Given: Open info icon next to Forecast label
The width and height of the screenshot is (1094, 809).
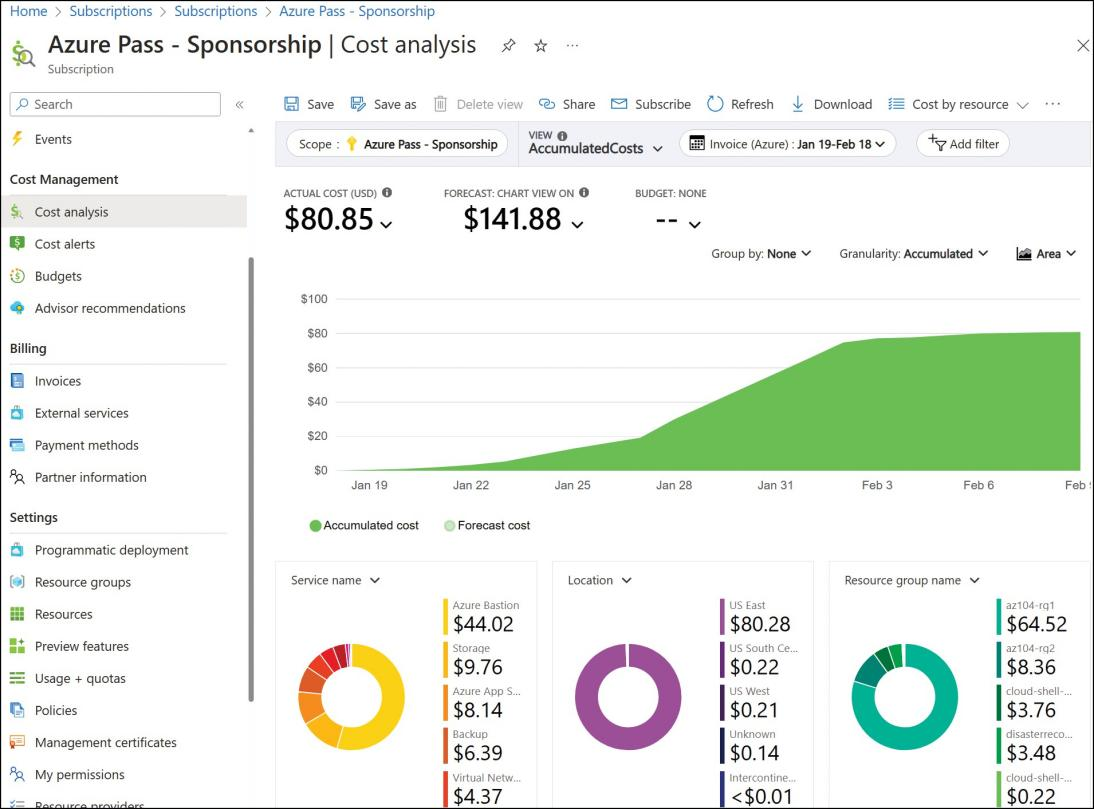Looking at the screenshot, I should pos(584,192).
